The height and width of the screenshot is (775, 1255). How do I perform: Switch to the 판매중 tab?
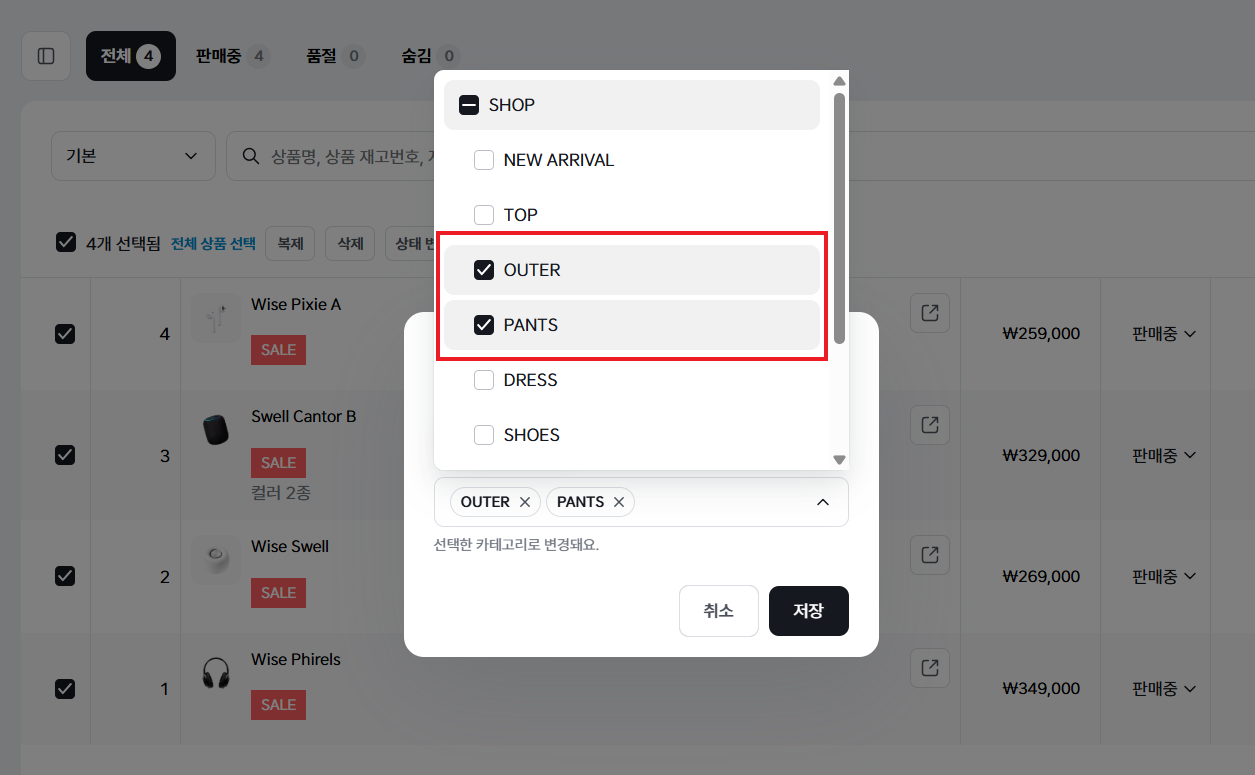click(x=232, y=56)
